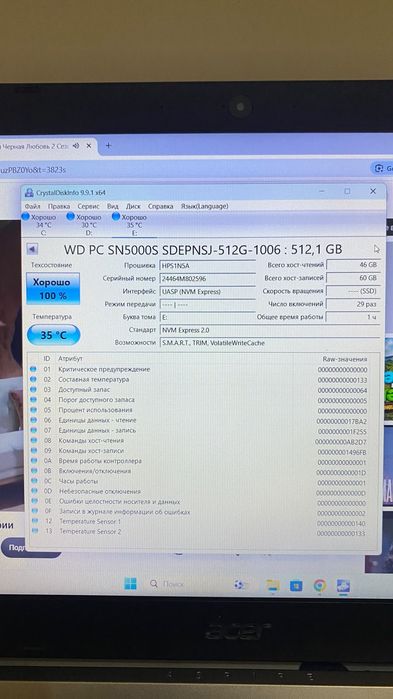Open the Файл menu
This screenshot has height=699, width=393.
click(33, 206)
